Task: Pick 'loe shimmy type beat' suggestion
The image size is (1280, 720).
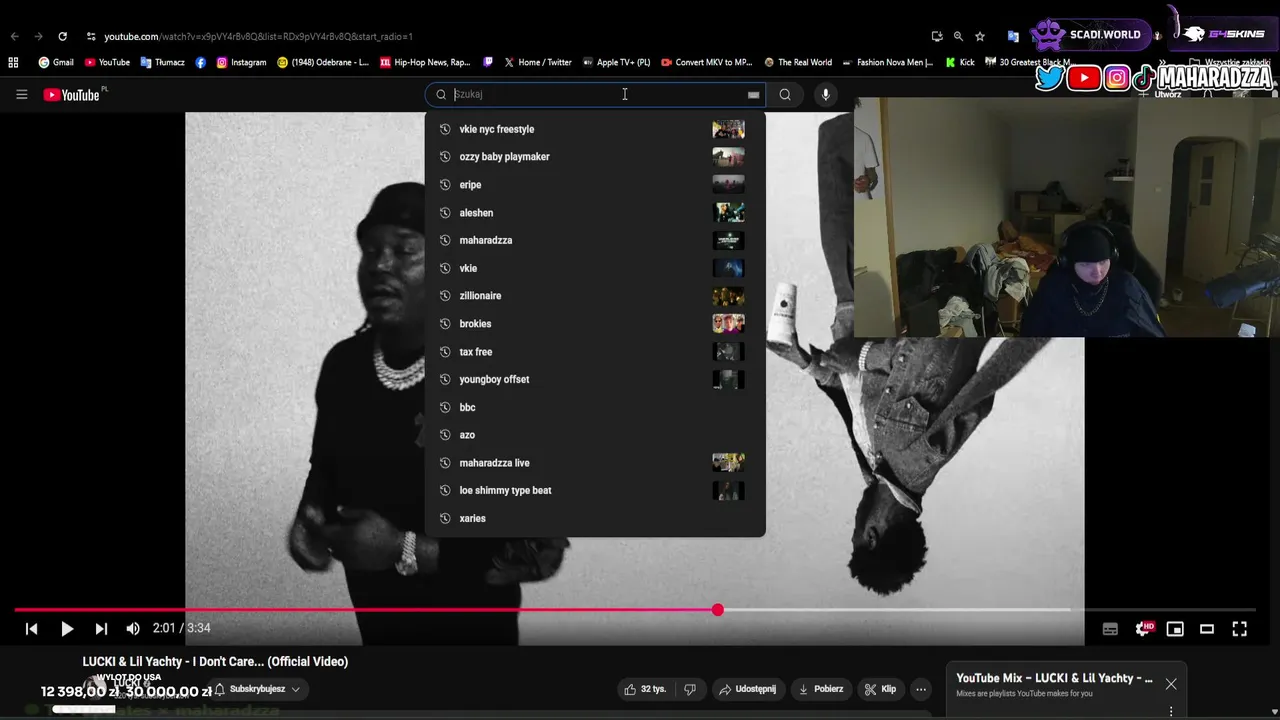Action: click(x=595, y=490)
